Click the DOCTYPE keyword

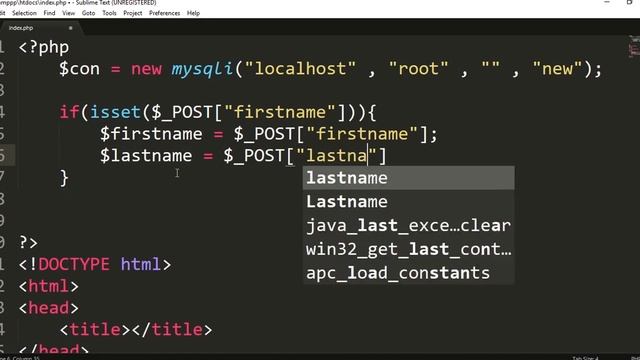74,264
